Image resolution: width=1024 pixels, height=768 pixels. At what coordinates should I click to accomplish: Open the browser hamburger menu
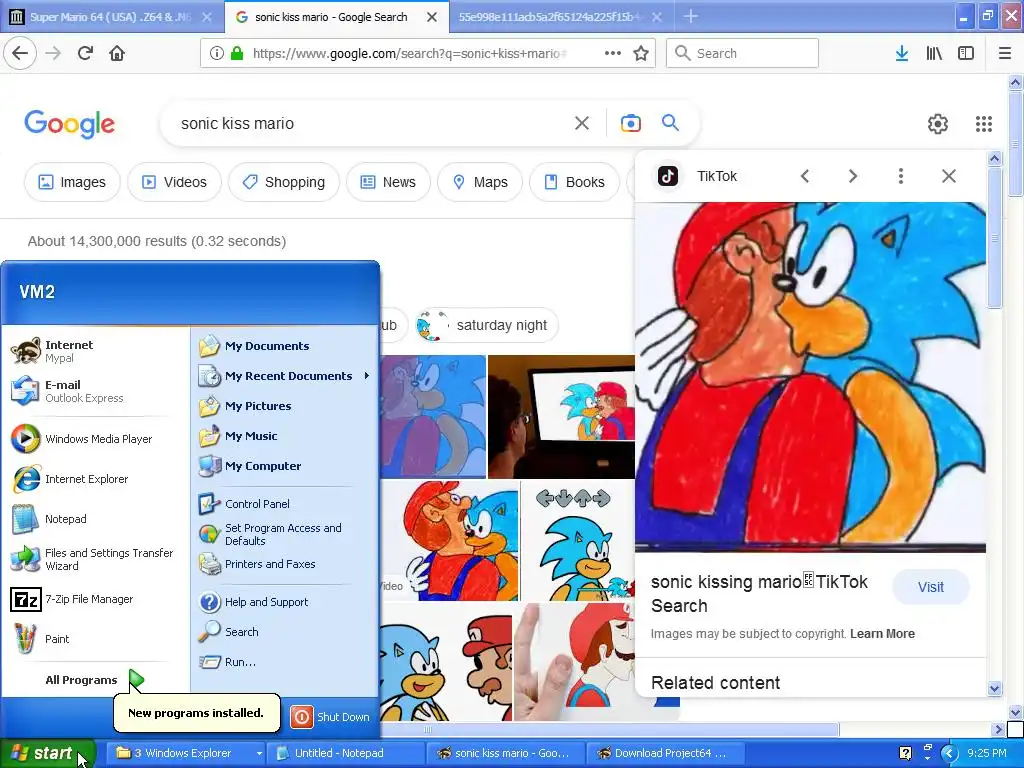point(1005,53)
